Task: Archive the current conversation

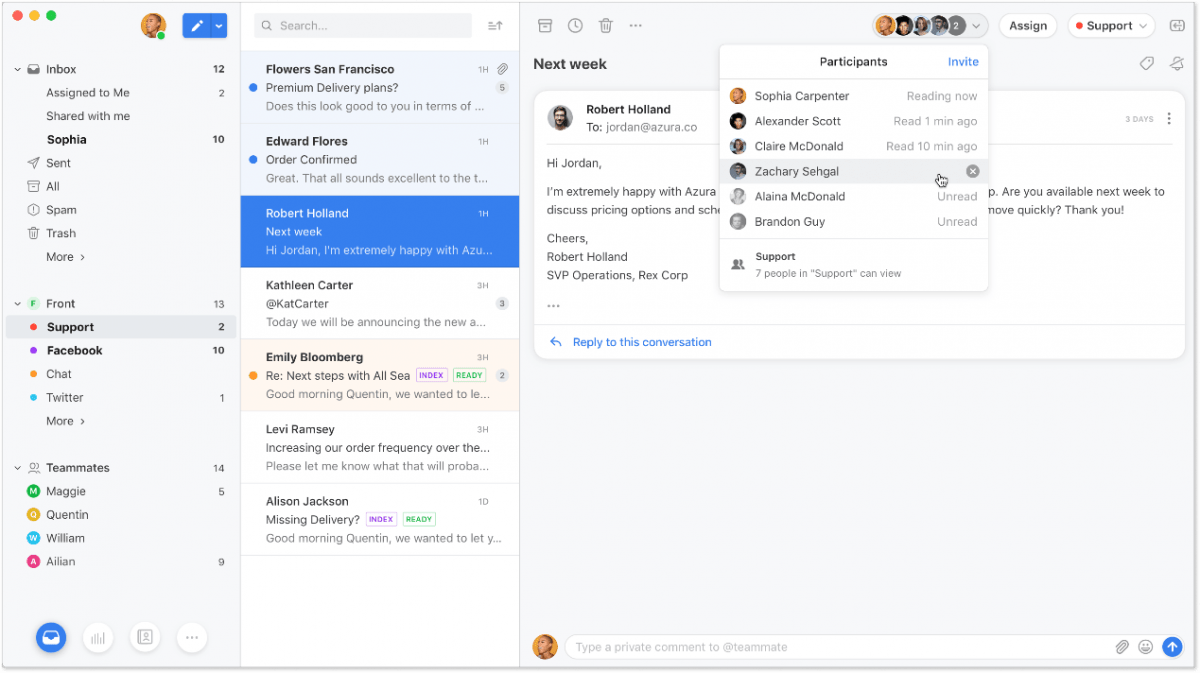Action: coord(545,25)
